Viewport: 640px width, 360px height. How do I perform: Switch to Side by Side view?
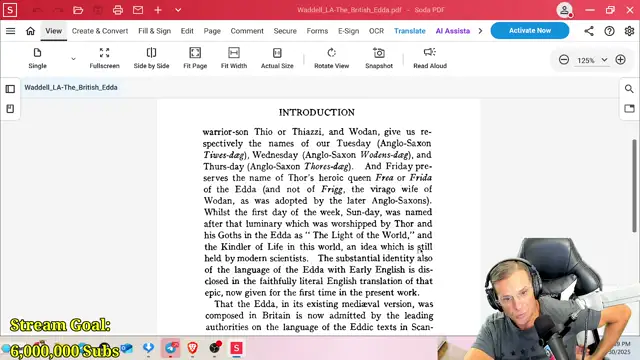pyautogui.click(x=151, y=58)
